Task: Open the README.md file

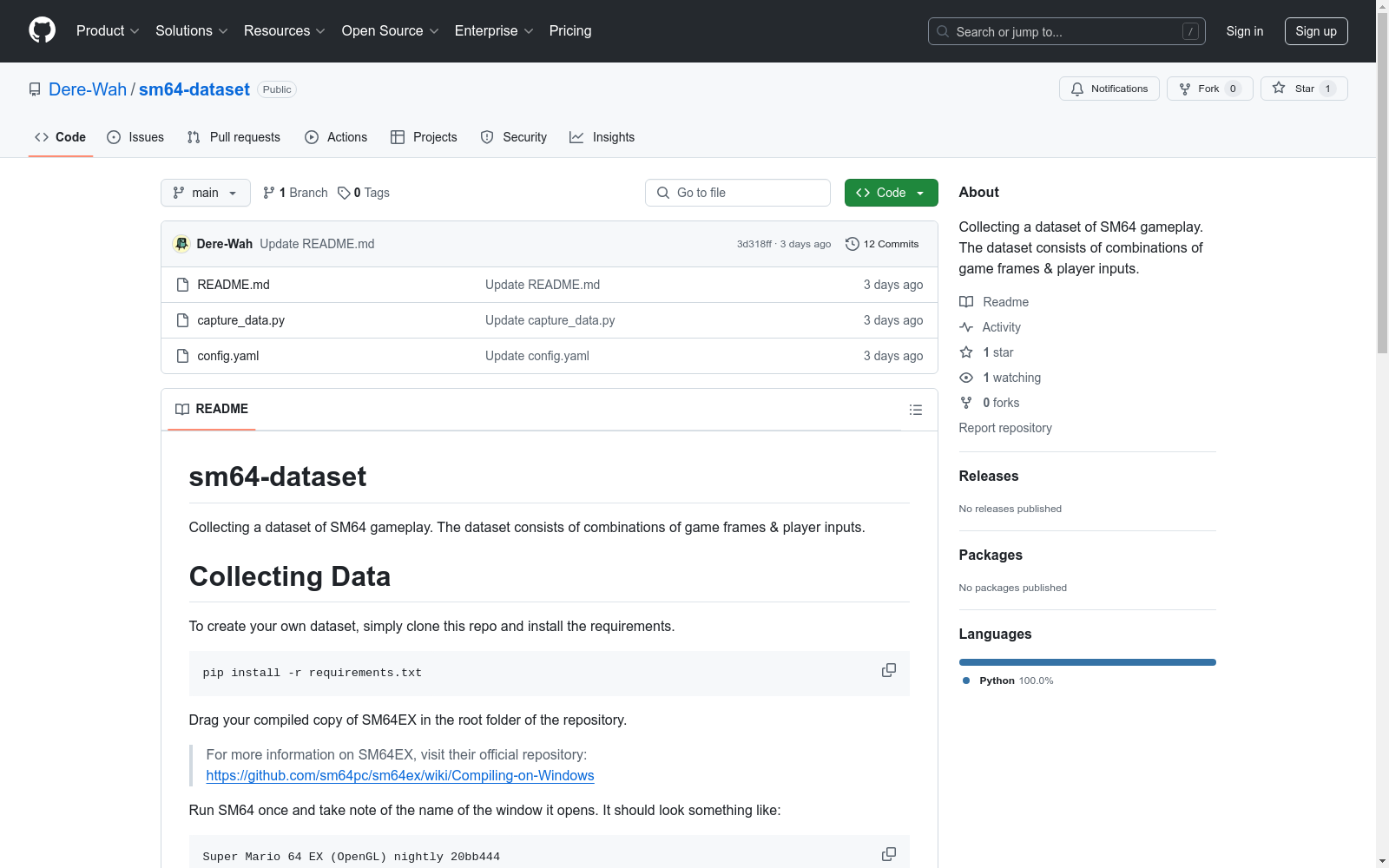Action: pos(234,285)
